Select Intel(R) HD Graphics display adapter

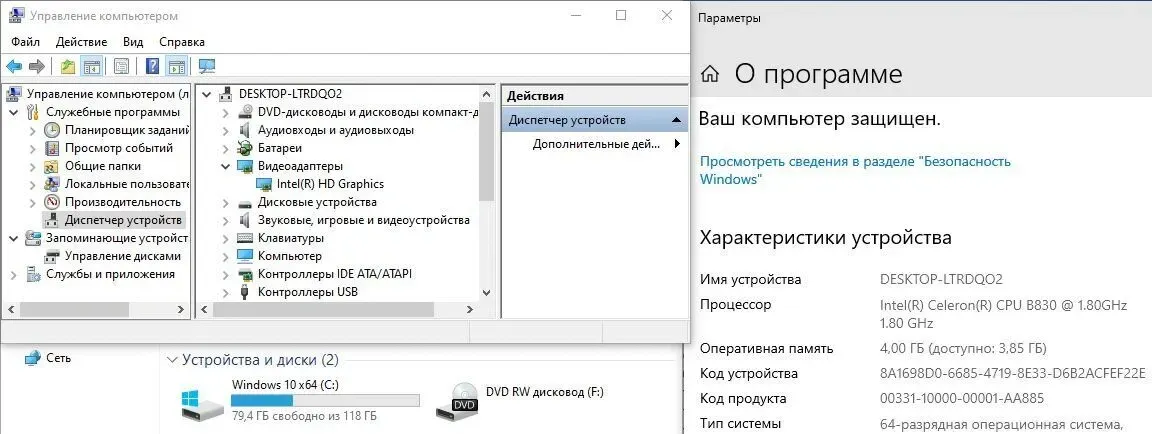[330, 184]
